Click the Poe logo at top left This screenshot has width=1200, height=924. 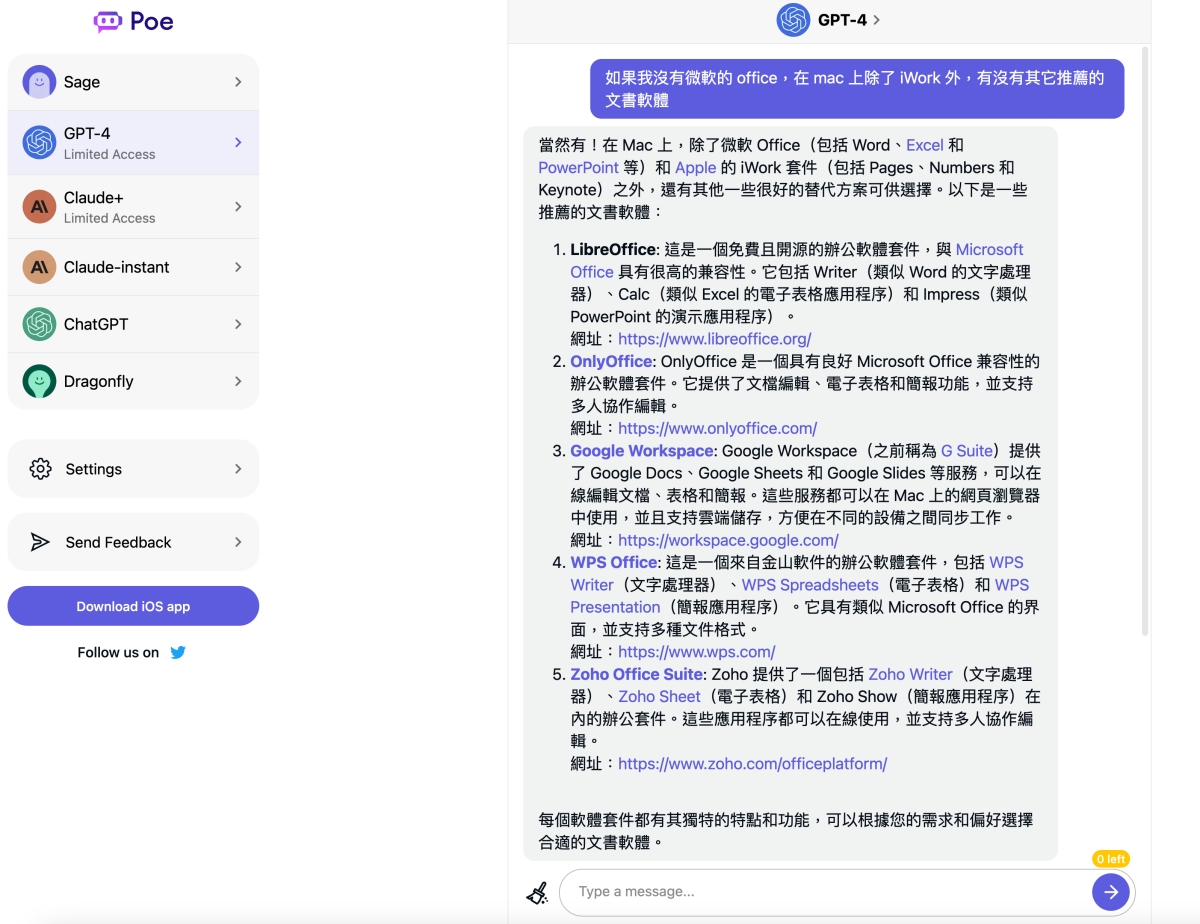133,21
